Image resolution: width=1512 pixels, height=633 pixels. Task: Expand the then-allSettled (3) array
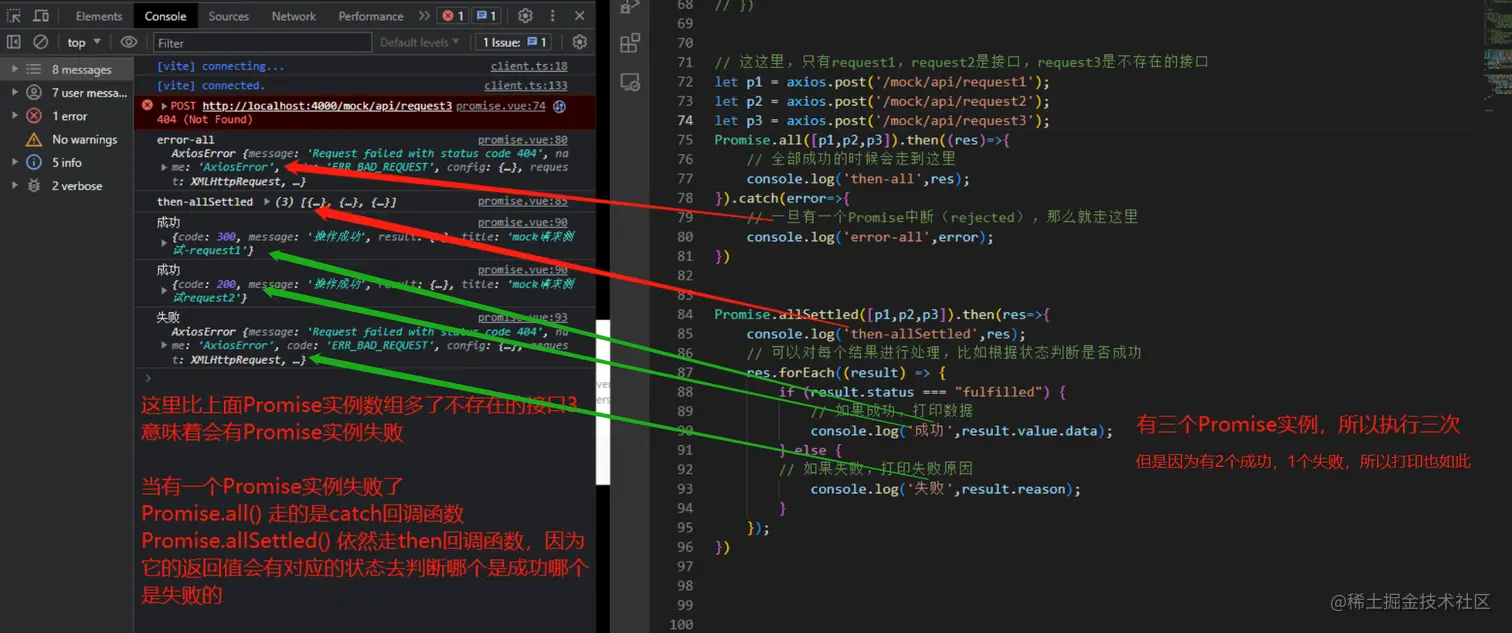click(x=267, y=202)
